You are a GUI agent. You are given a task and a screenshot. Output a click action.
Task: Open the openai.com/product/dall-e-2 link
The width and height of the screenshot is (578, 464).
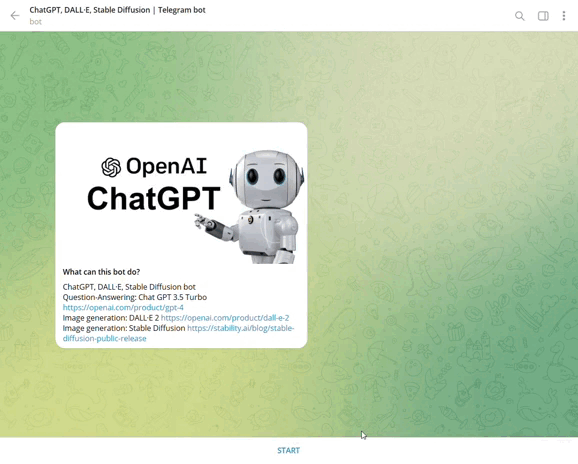(x=225, y=318)
